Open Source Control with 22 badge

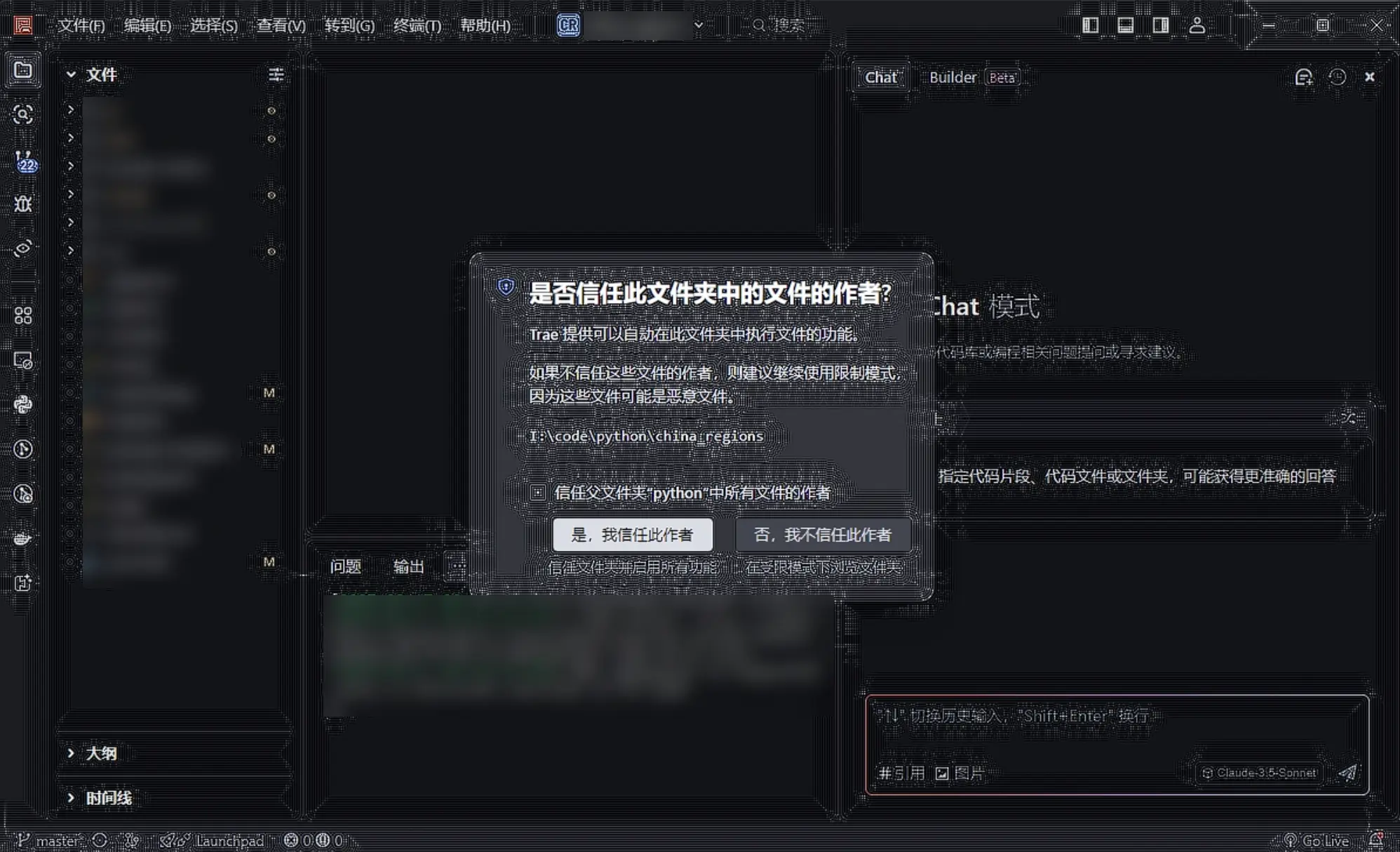(25, 161)
